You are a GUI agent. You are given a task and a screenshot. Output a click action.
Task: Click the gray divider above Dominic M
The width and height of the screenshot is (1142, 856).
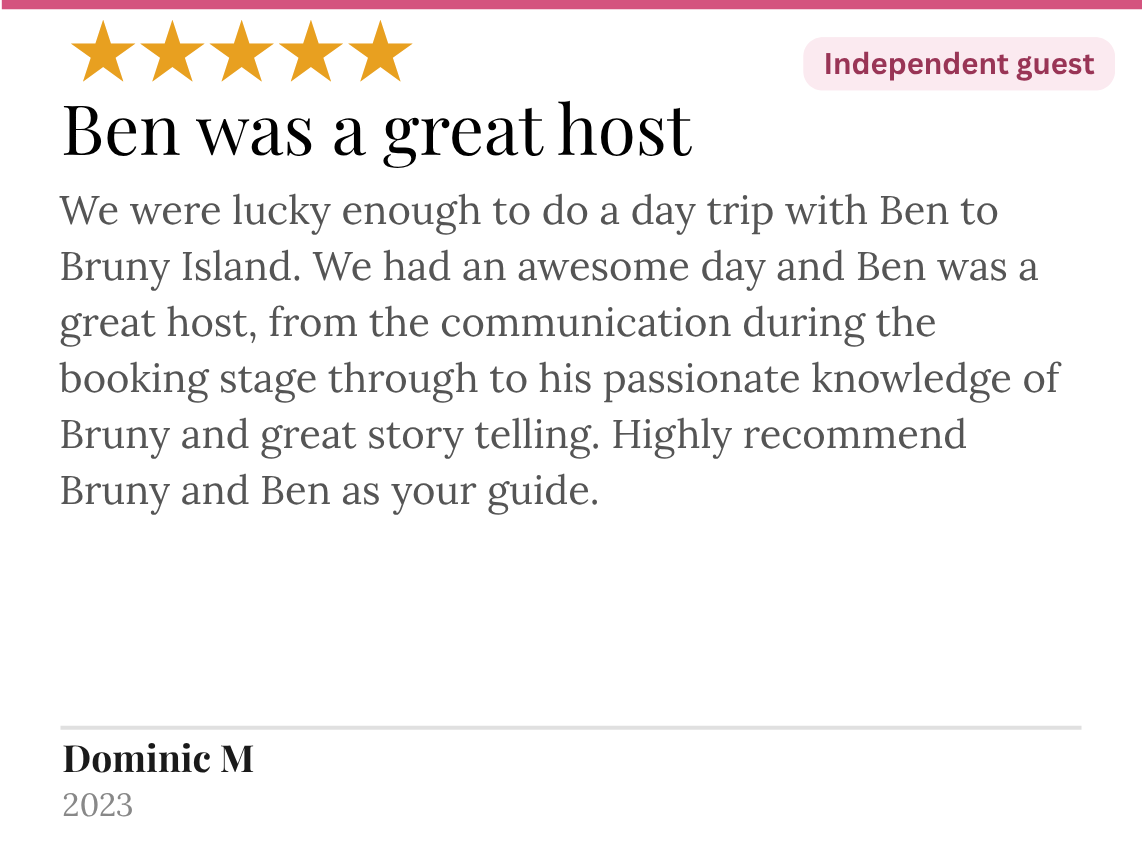tap(571, 727)
